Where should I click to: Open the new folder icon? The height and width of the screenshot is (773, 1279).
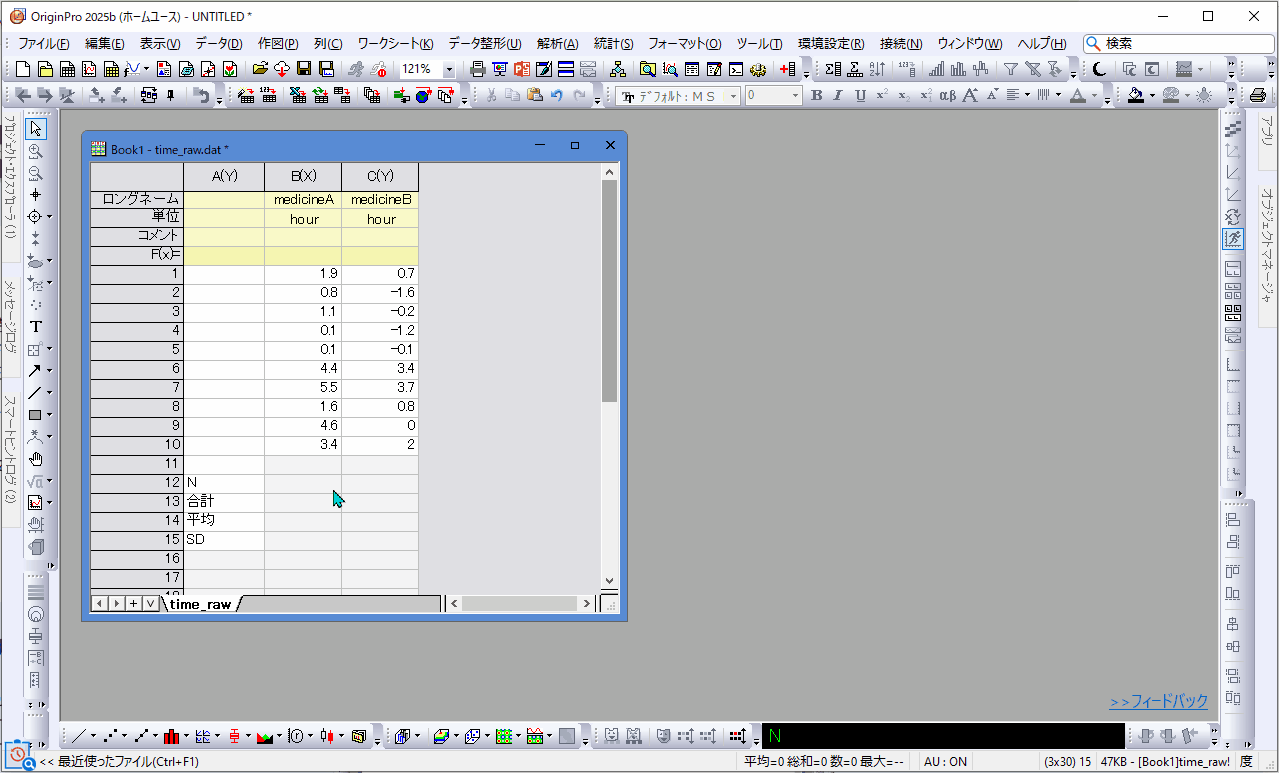(x=46, y=69)
